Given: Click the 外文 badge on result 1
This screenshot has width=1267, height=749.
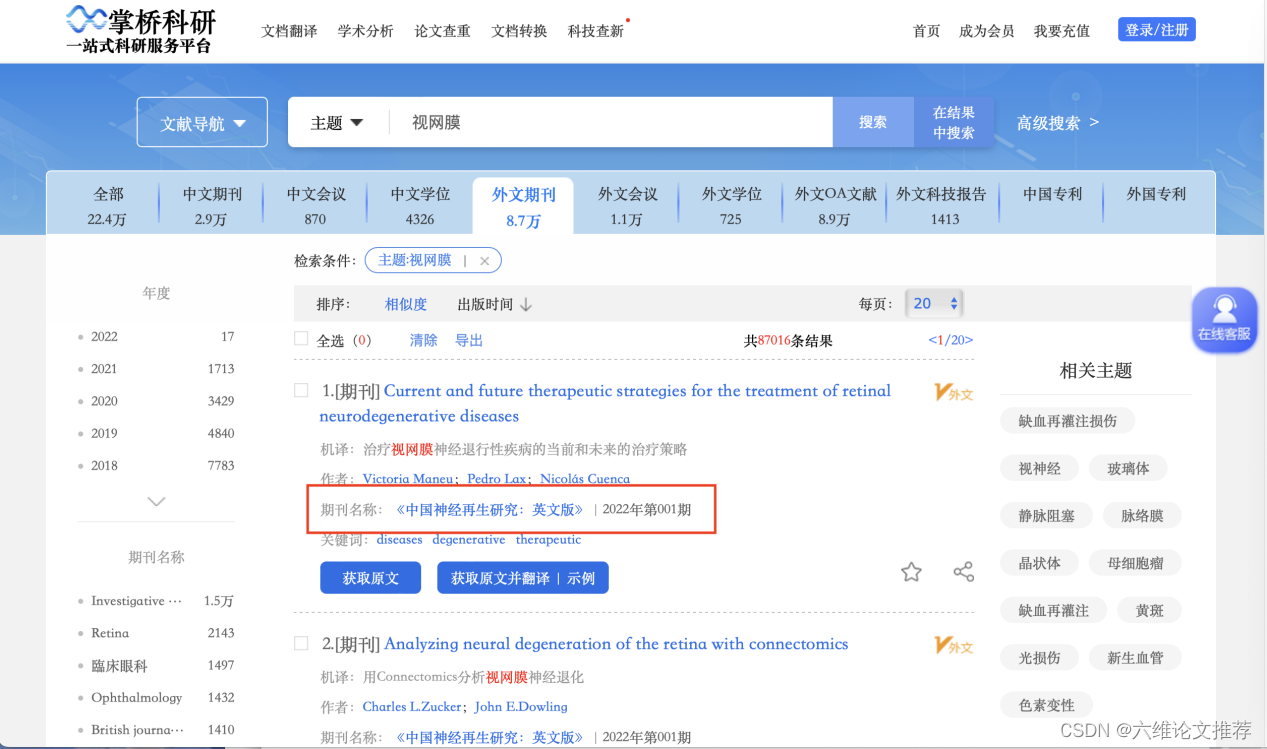Looking at the screenshot, I should click(x=953, y=392).
